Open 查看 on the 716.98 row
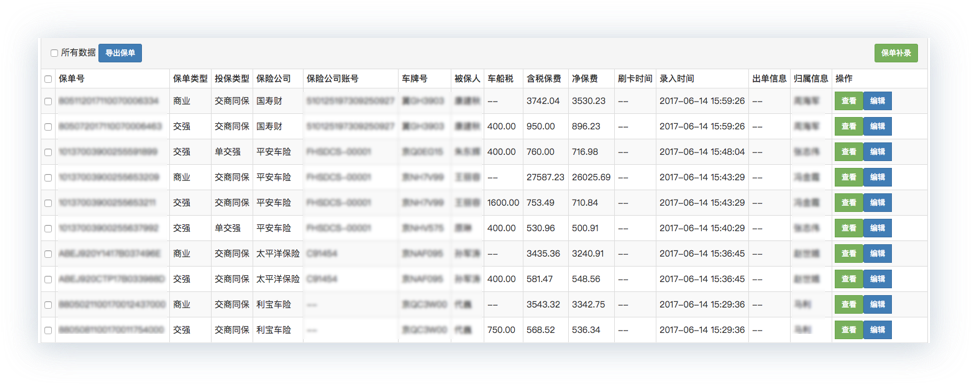The image size is (972, 385). click(849, 152)
